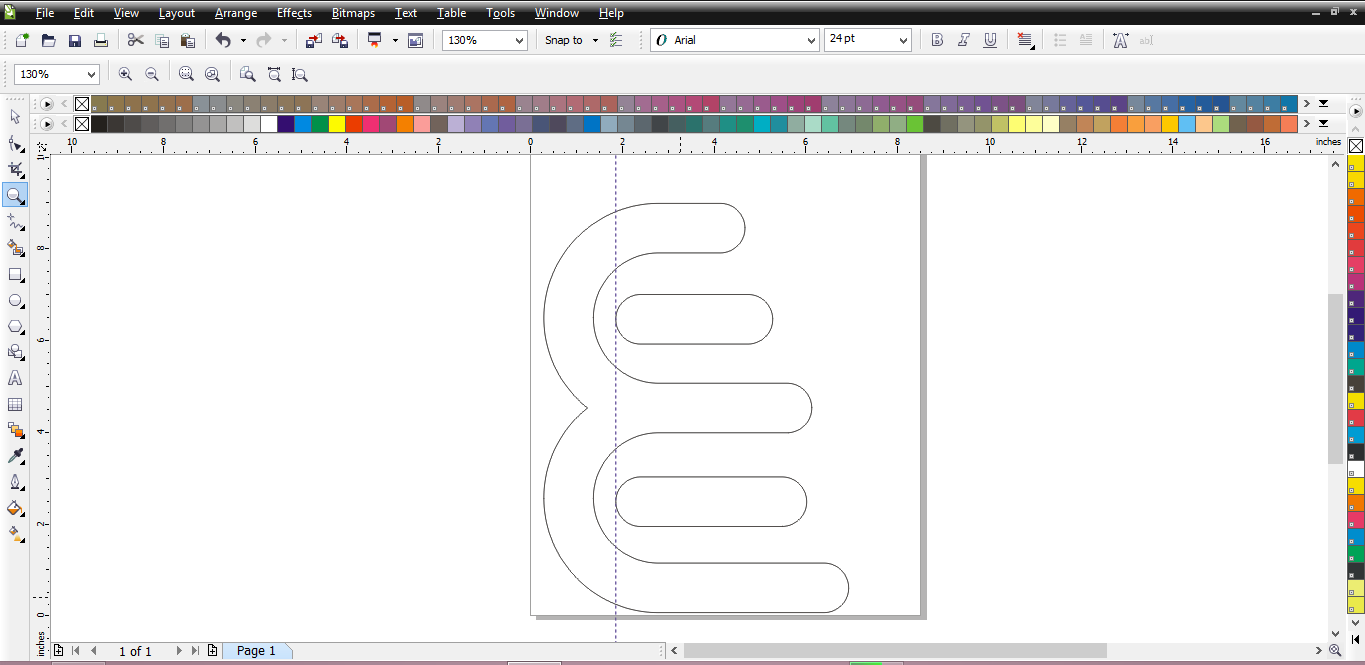Screen dimensions: 1365x665
Task: Open the Effects menu
Action: pyautogui.click(x=295, y=13)
